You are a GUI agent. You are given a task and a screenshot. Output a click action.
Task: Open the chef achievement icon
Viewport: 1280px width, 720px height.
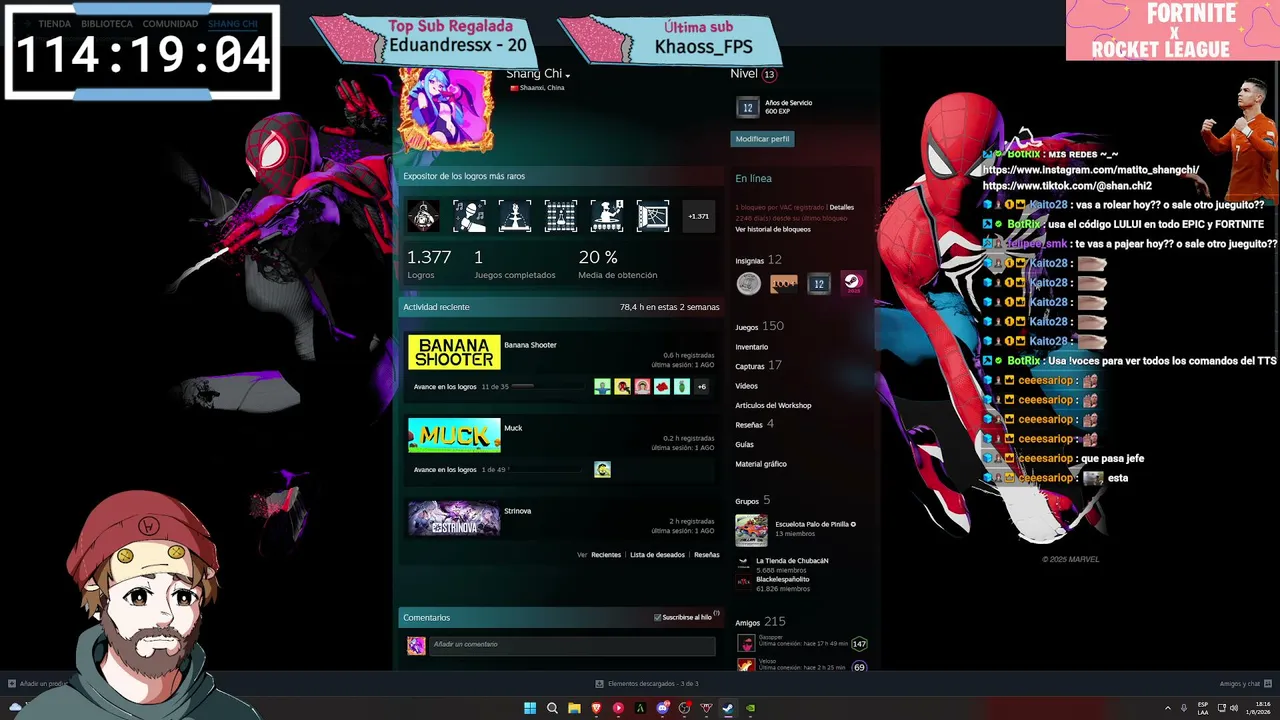click(x=607, y=216)
